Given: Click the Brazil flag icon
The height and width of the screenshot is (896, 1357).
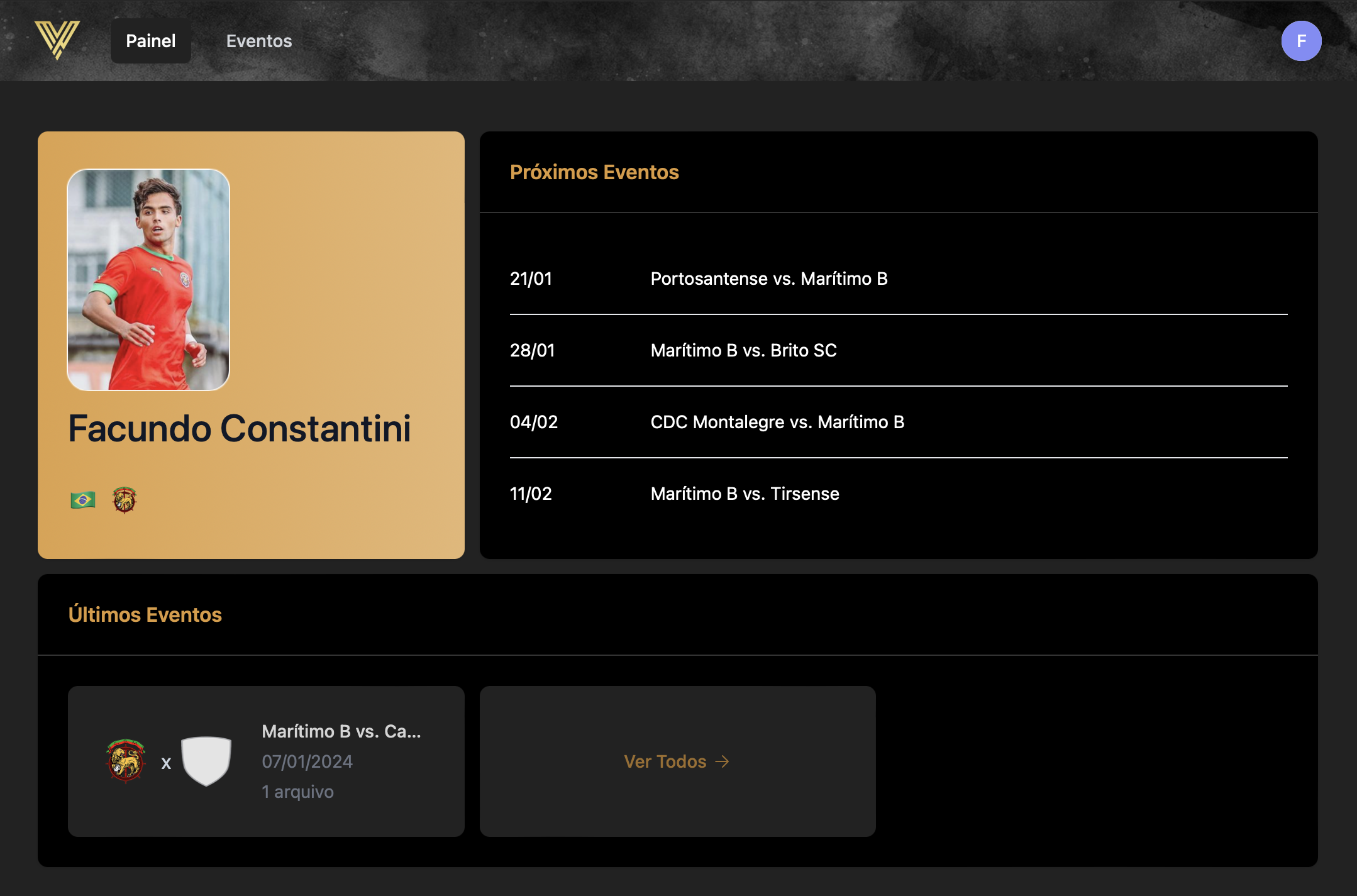Looking at the screenshot, I should pos(83,501).
